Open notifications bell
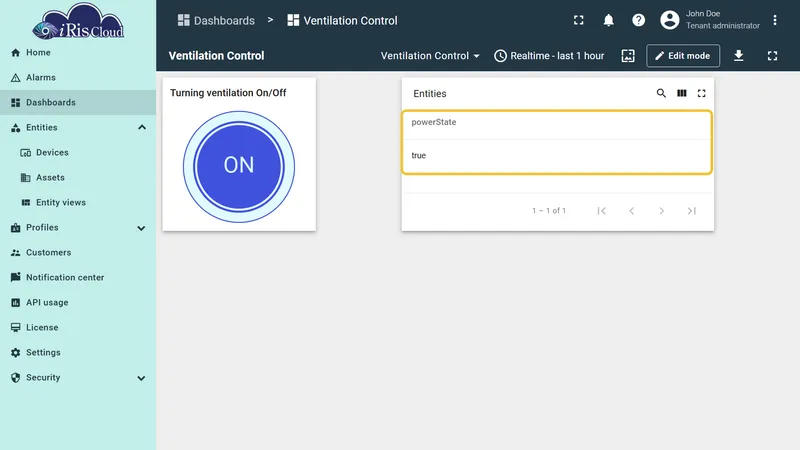This screenshot has height=450, width=800. point(609,20)
